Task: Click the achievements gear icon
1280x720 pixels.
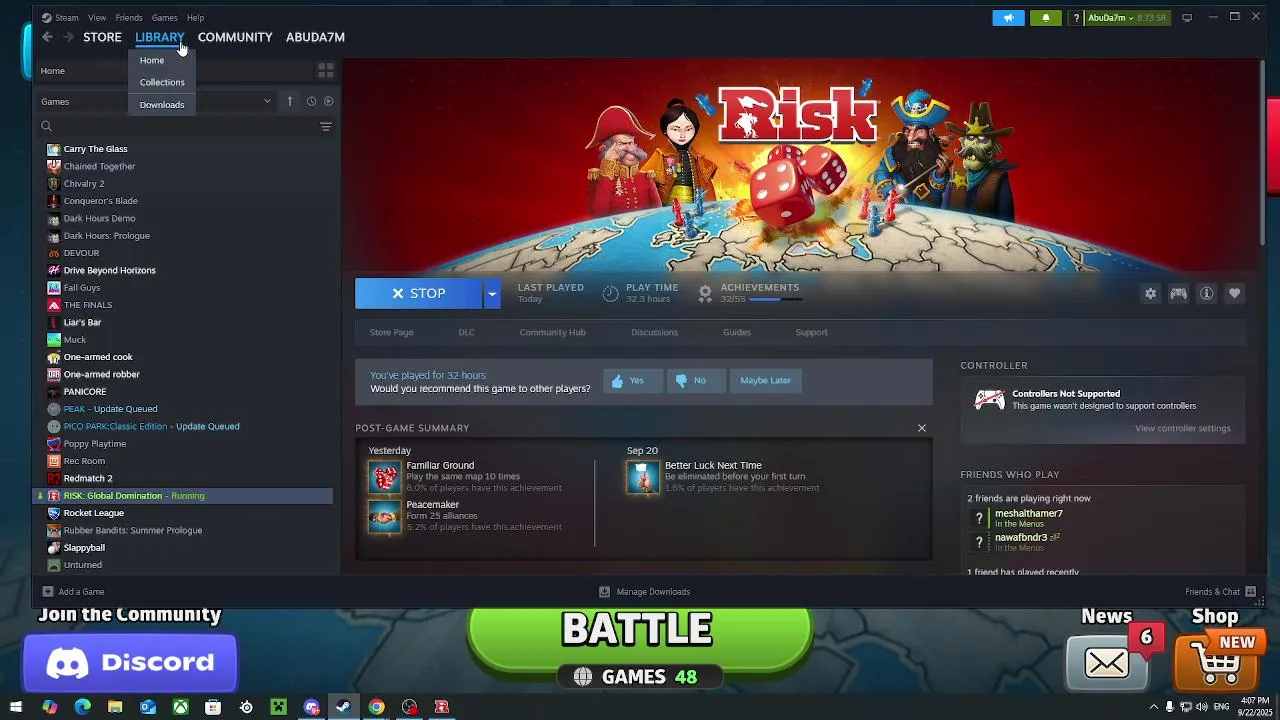Action: click(705, 293)
